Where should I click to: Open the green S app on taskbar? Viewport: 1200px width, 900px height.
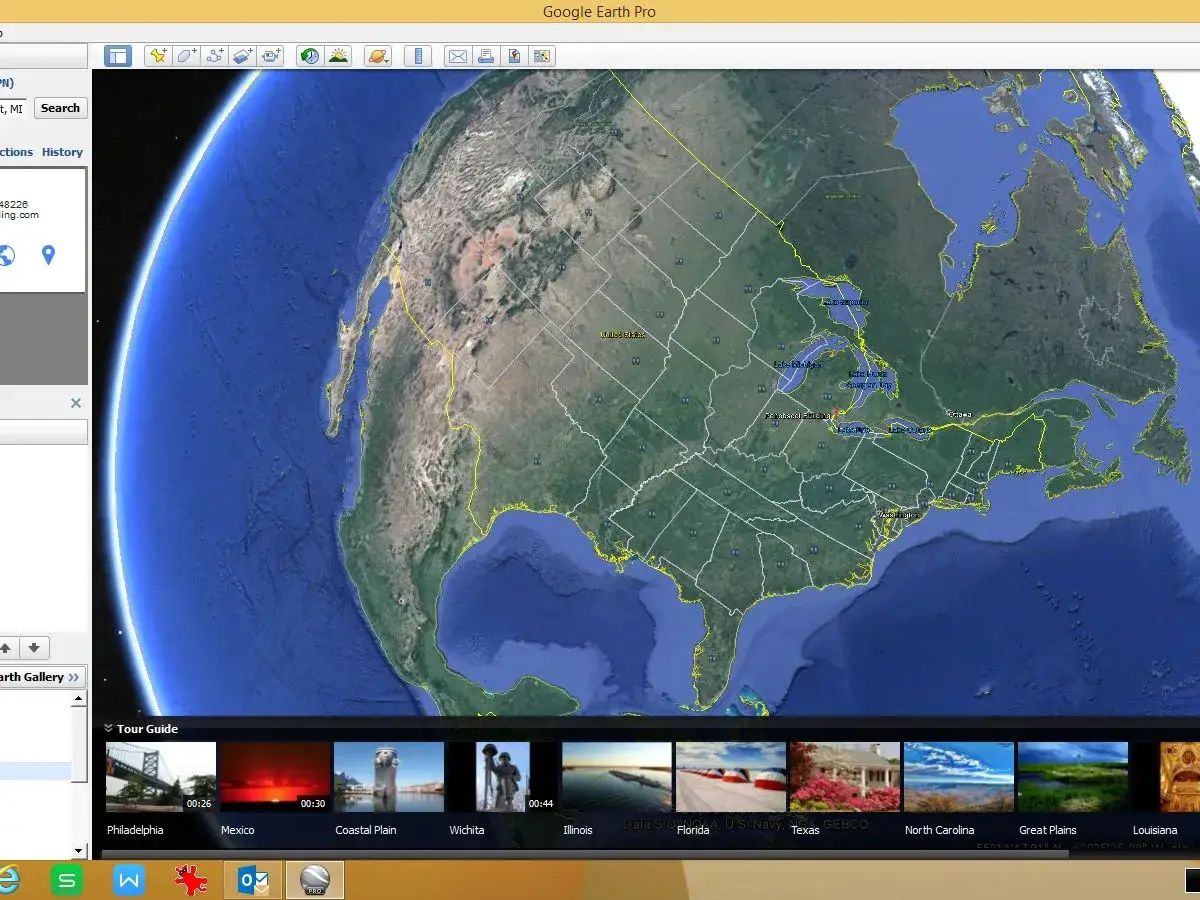67,880
